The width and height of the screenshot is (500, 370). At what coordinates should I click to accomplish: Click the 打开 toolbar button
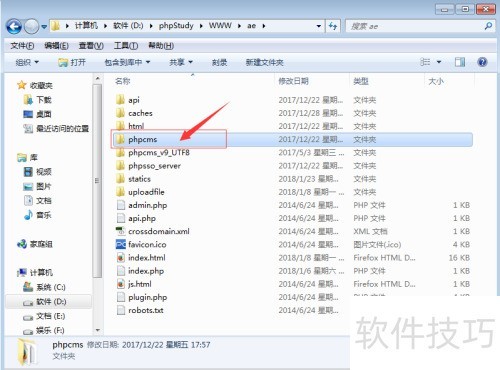72,62
